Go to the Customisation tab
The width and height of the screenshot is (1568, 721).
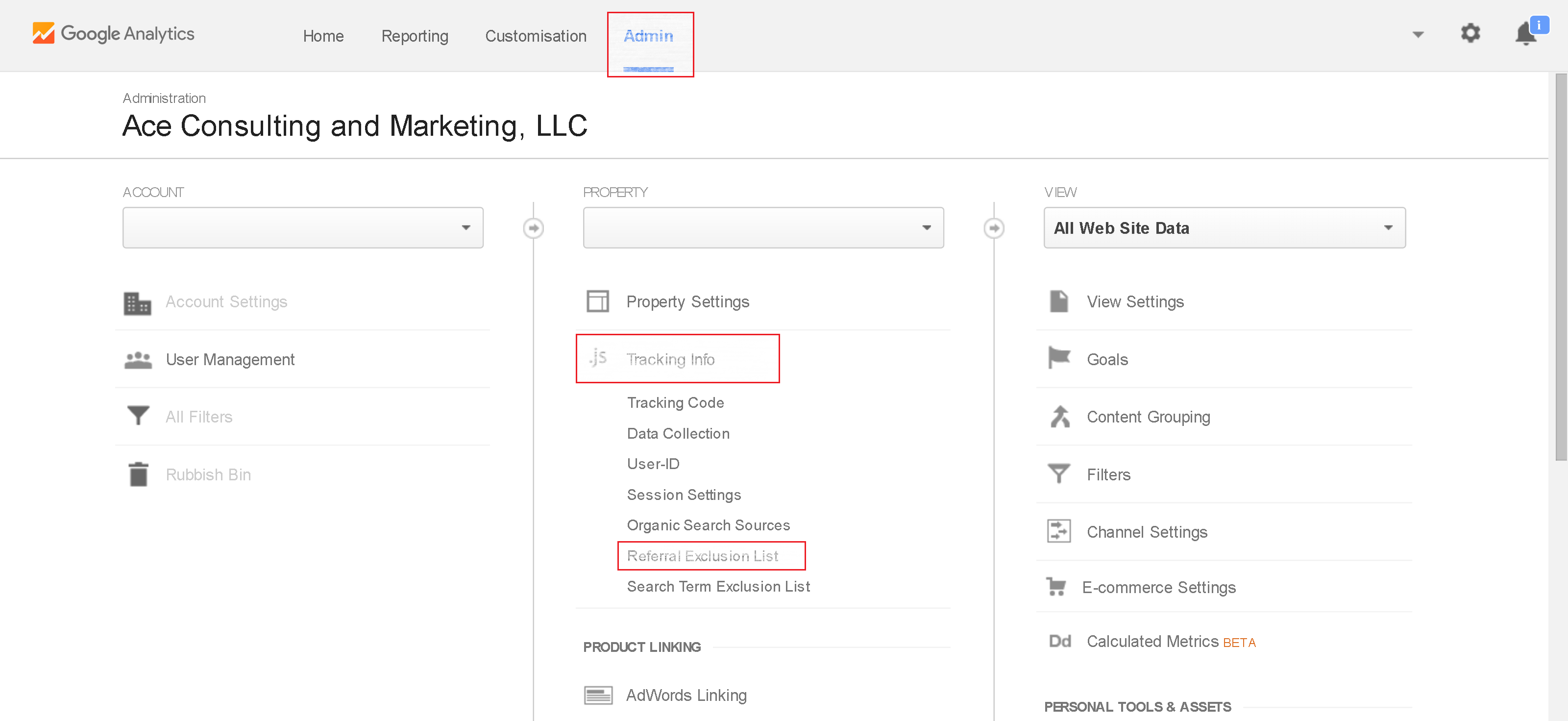535,36
